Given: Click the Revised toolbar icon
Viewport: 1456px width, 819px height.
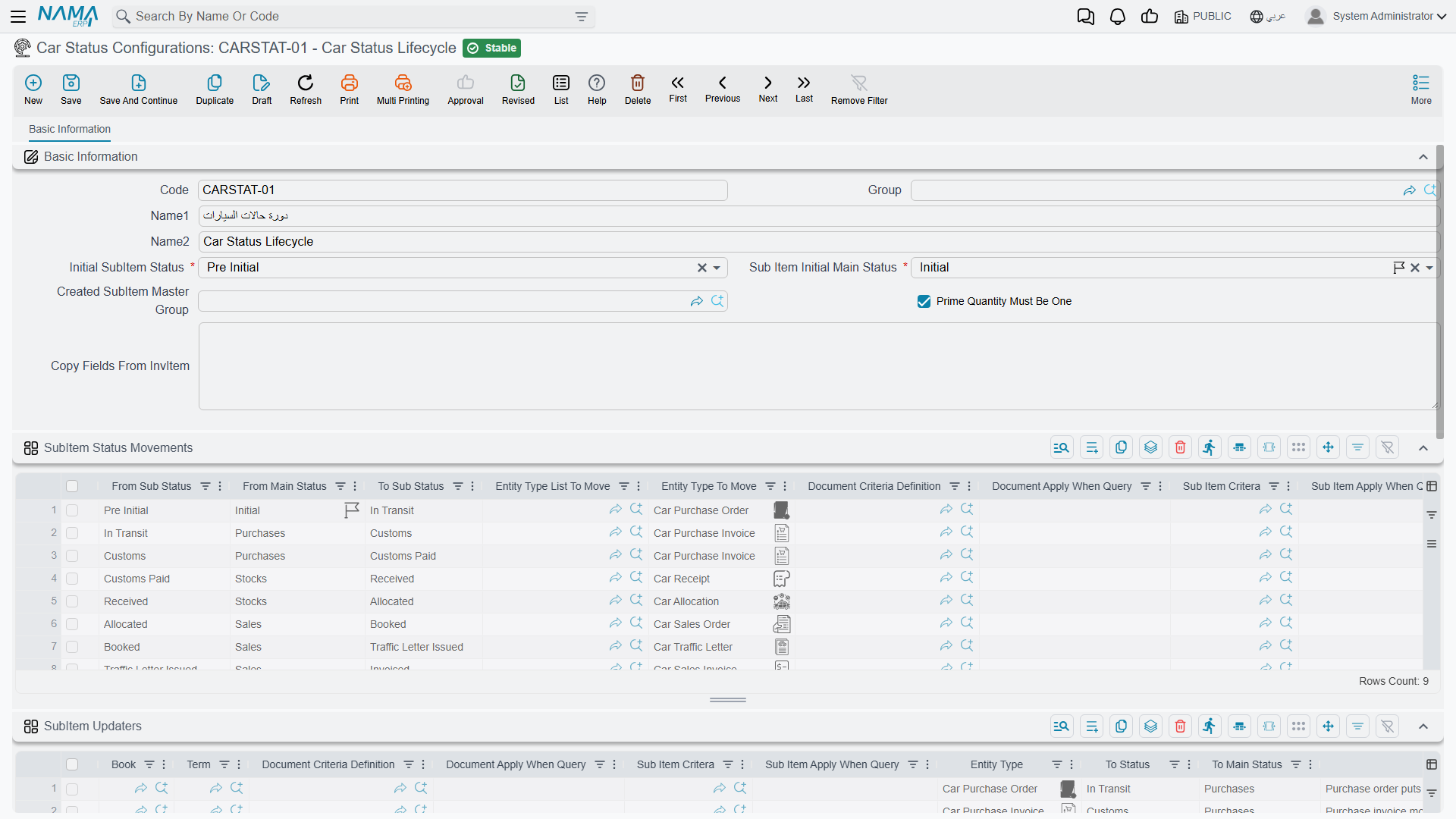Looking at the screenshot, I should click(518, 89).
